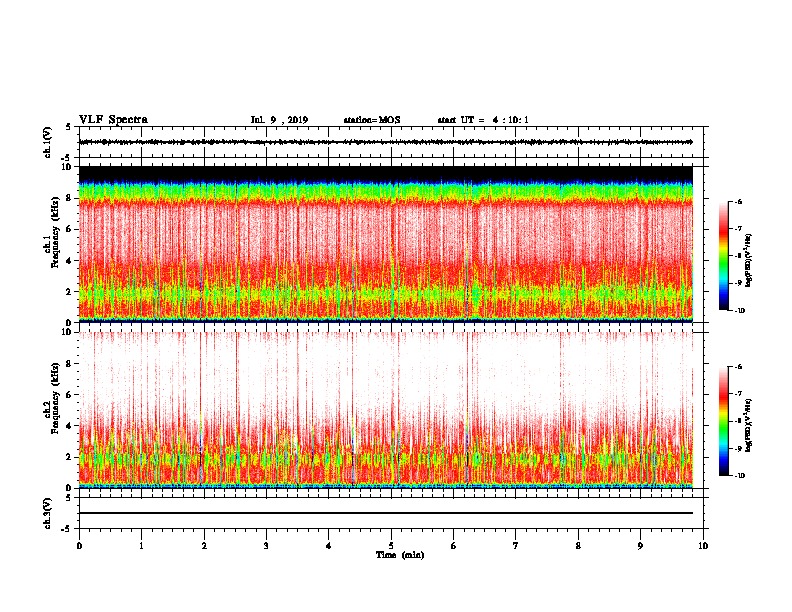Click the "Time (min)" x-axis label
This screenshot has width=792, height=612.
(400, 555)
